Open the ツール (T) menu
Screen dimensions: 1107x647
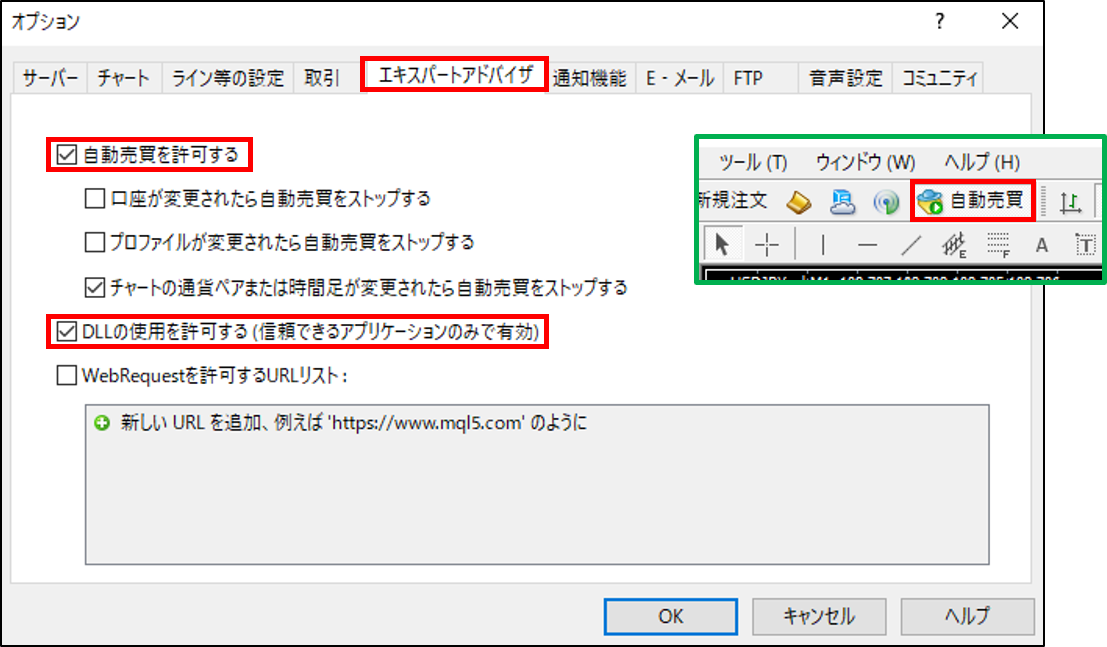coord(753,162)
